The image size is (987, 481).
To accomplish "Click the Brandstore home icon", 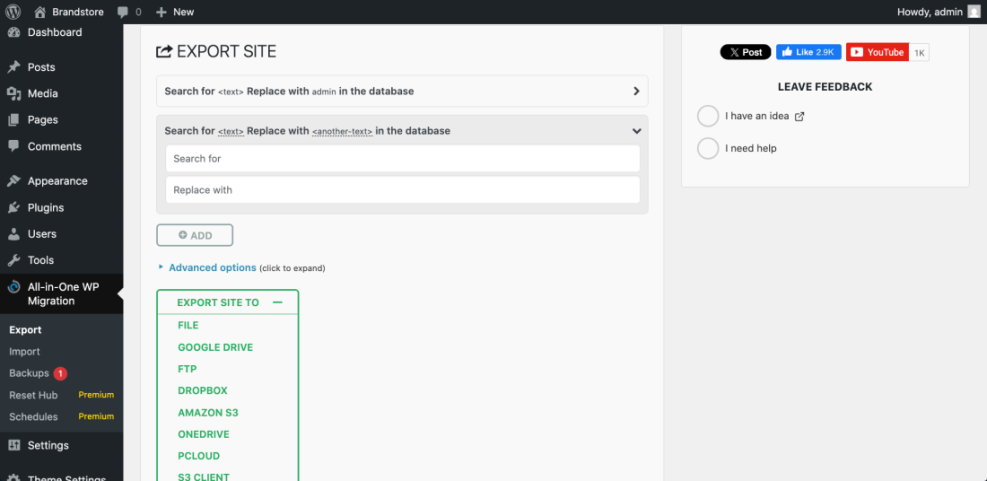I will click(40, 11).
